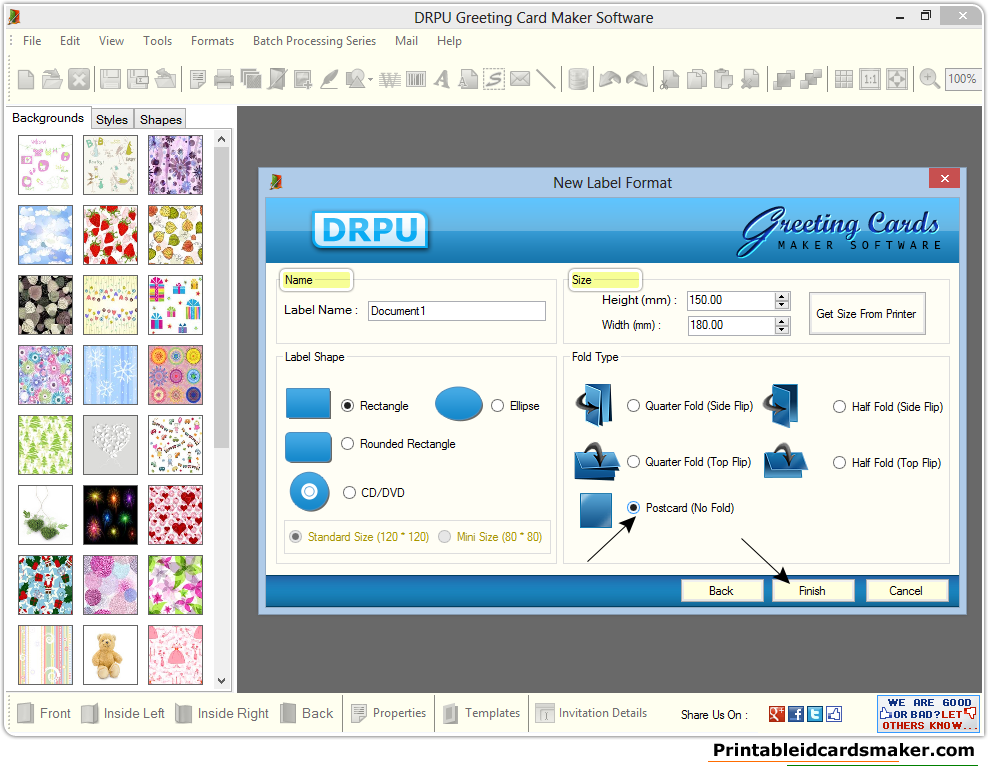Click the backgrounds panel scroll-up arrow

[221, 139]
